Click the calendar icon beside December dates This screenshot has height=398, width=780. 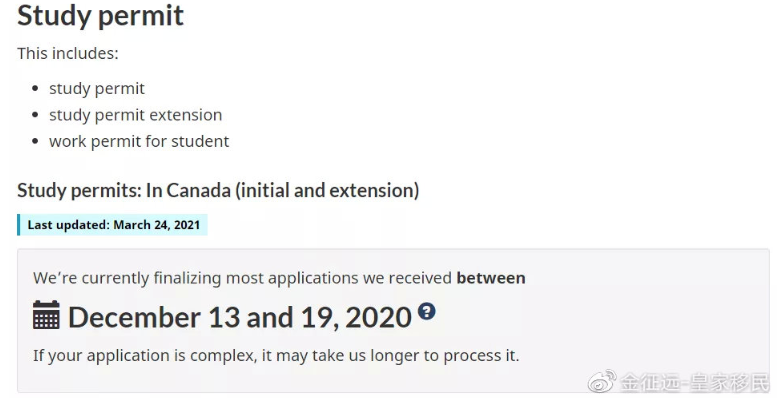point(46,315)
